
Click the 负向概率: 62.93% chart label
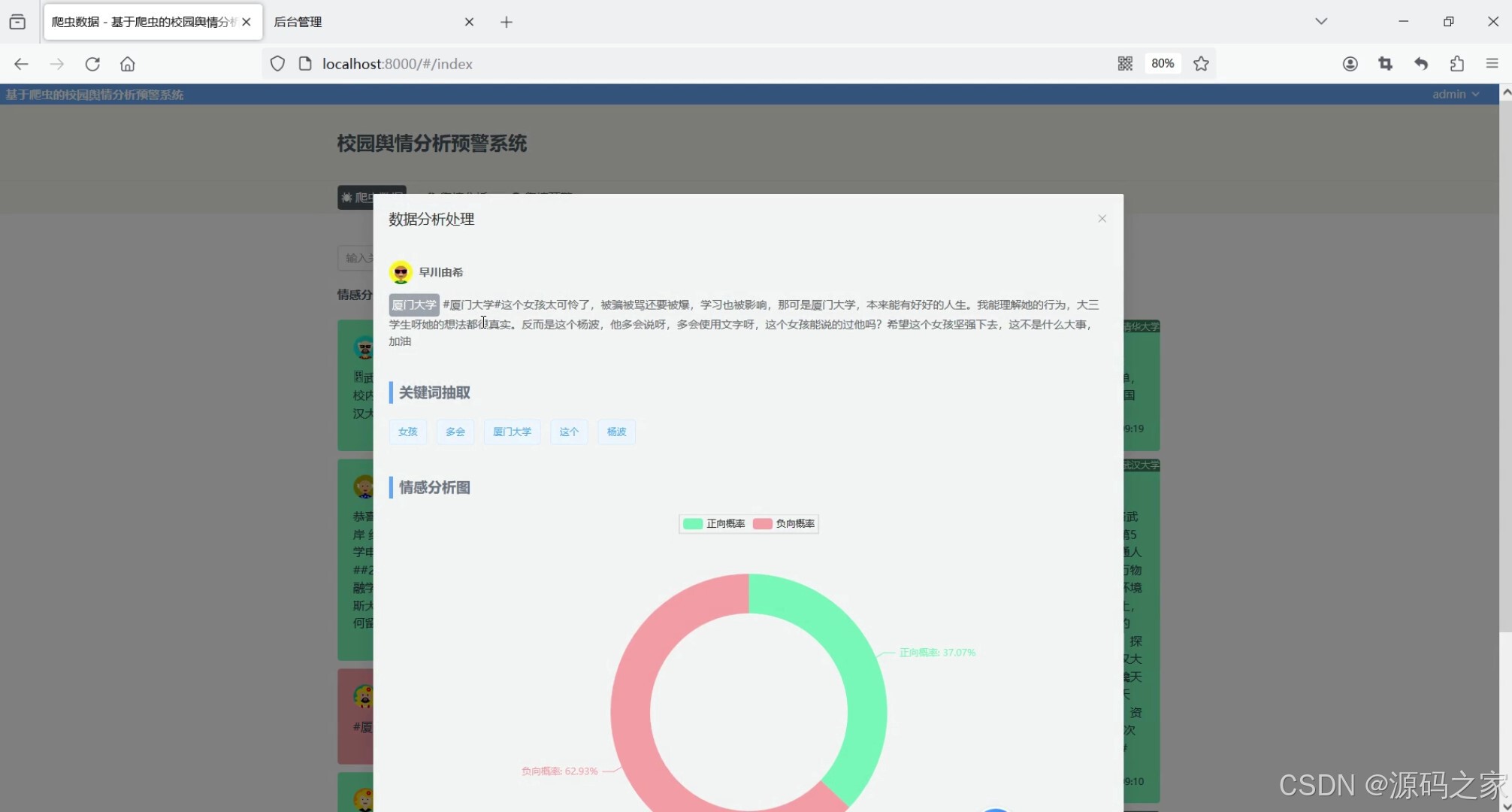tap(560, 771)
